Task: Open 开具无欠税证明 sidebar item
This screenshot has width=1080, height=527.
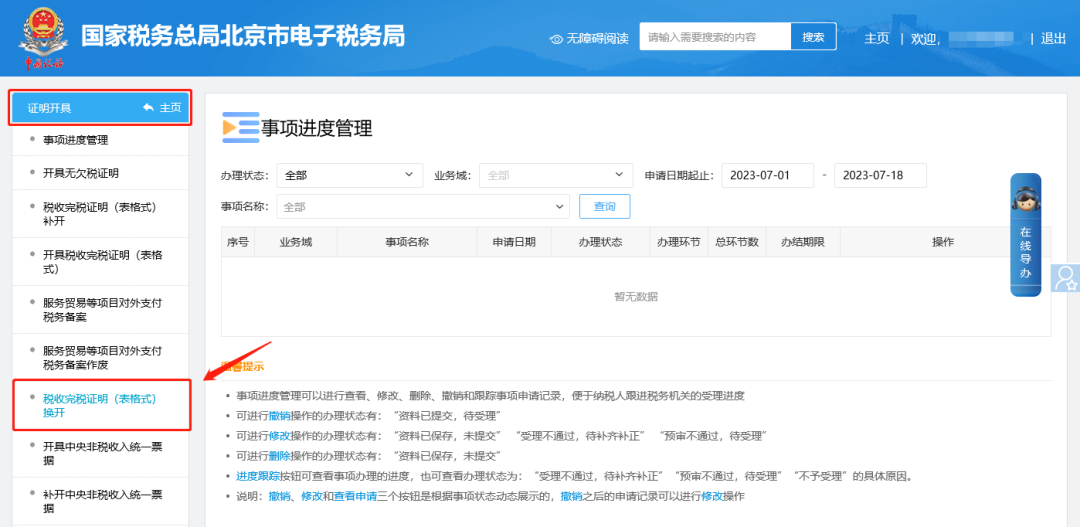Action: coord(81,173)
